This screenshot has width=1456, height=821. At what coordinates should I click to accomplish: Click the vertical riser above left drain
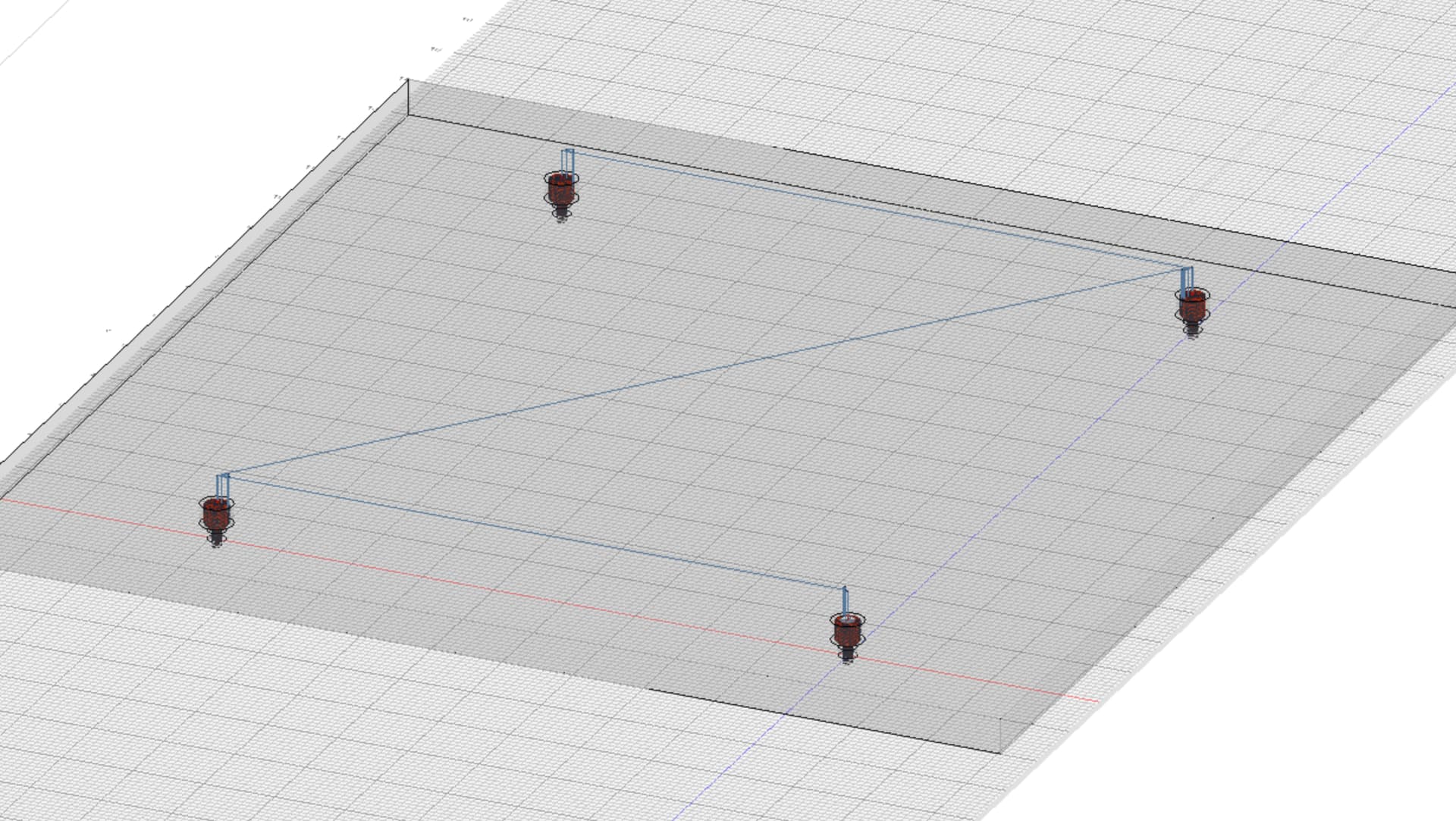223,485
